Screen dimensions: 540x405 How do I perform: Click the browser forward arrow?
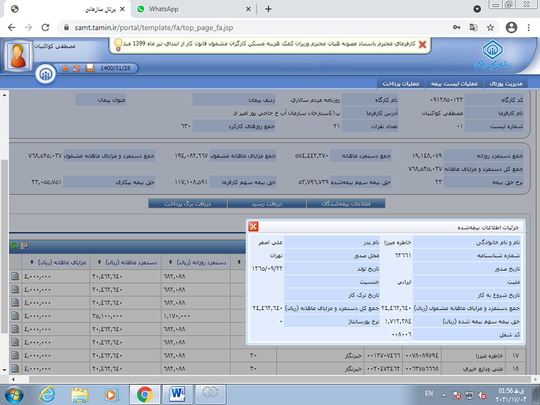coord(28,28)
